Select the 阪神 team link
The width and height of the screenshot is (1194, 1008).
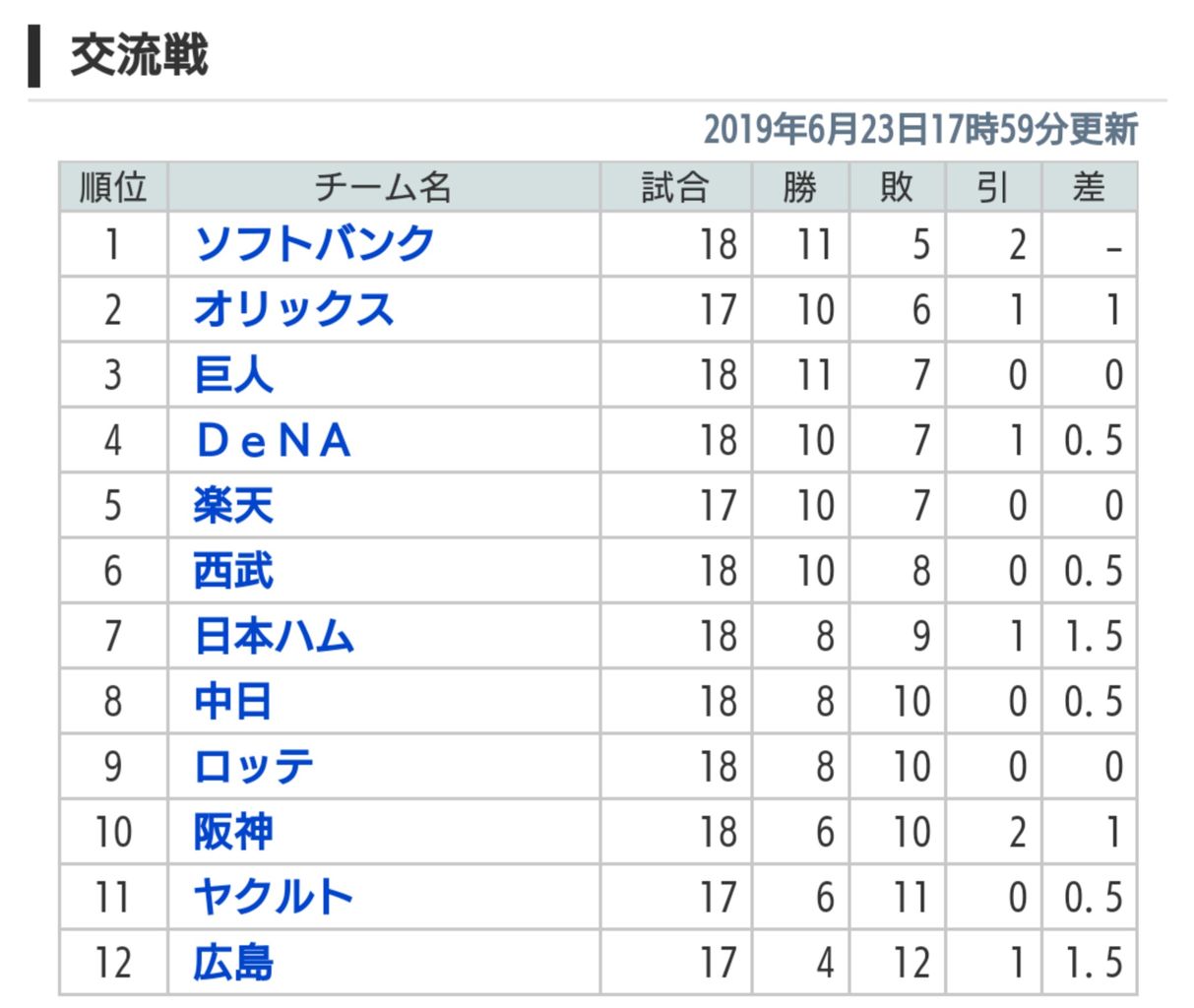click(x=233, y=832)
